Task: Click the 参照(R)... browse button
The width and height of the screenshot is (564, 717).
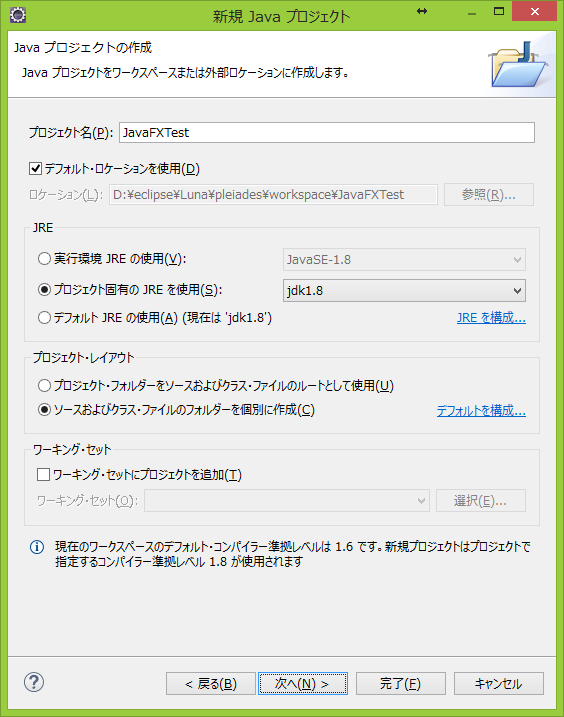Action: point(489,195)
